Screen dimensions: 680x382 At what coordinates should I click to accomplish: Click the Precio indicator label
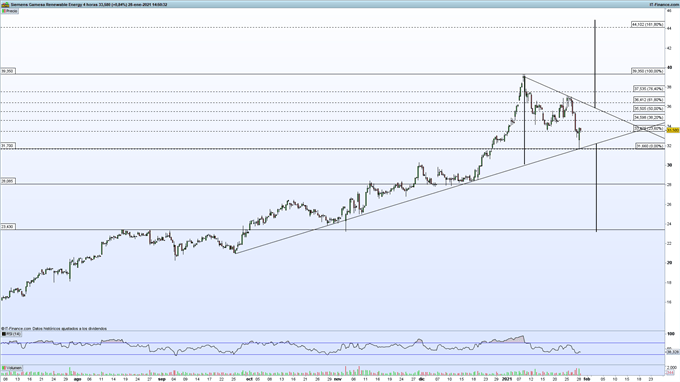pos(10,11)
